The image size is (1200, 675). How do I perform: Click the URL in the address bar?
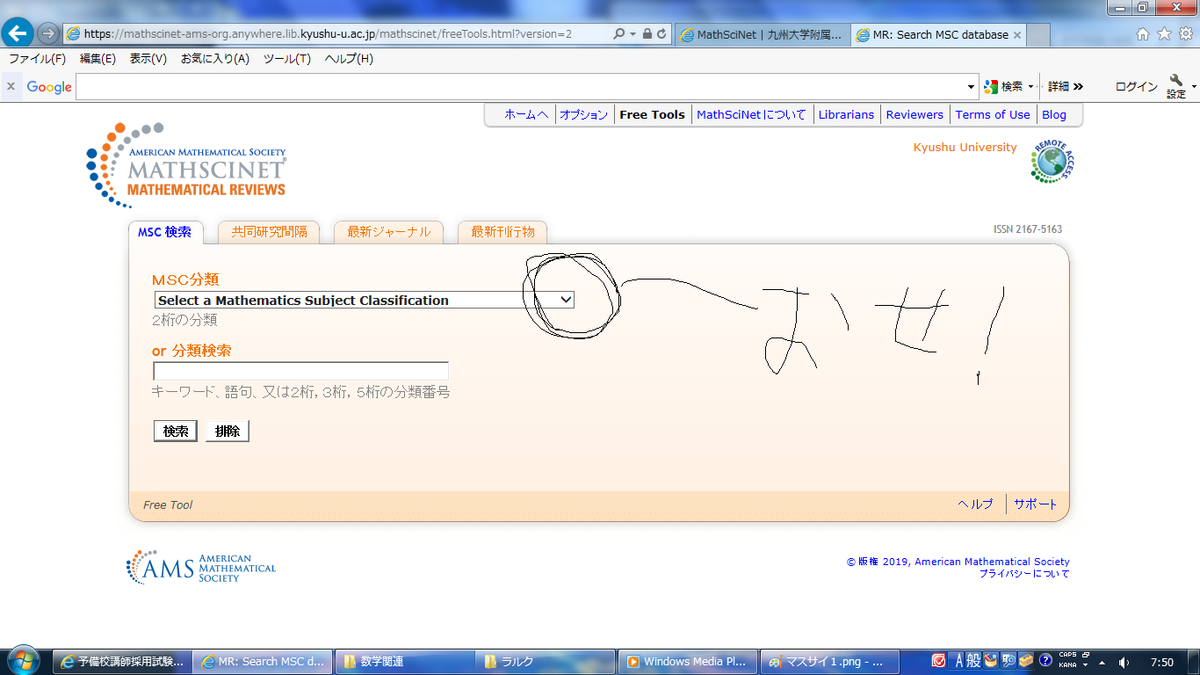click(x=328, y=33)
